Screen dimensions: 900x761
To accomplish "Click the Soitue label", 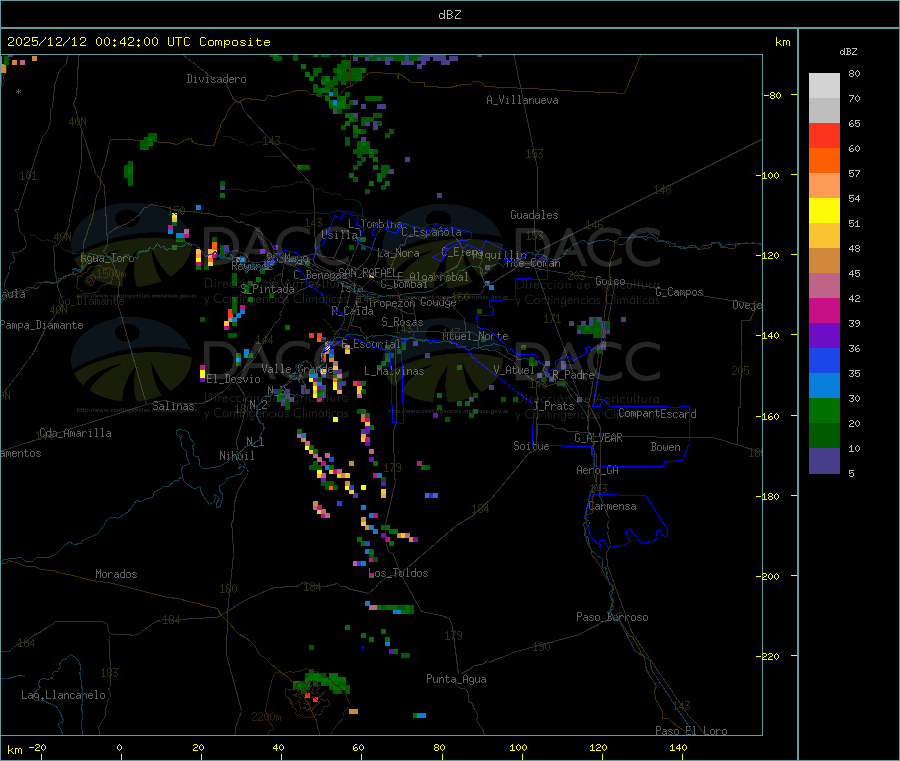I will click(x=531, y=446).
